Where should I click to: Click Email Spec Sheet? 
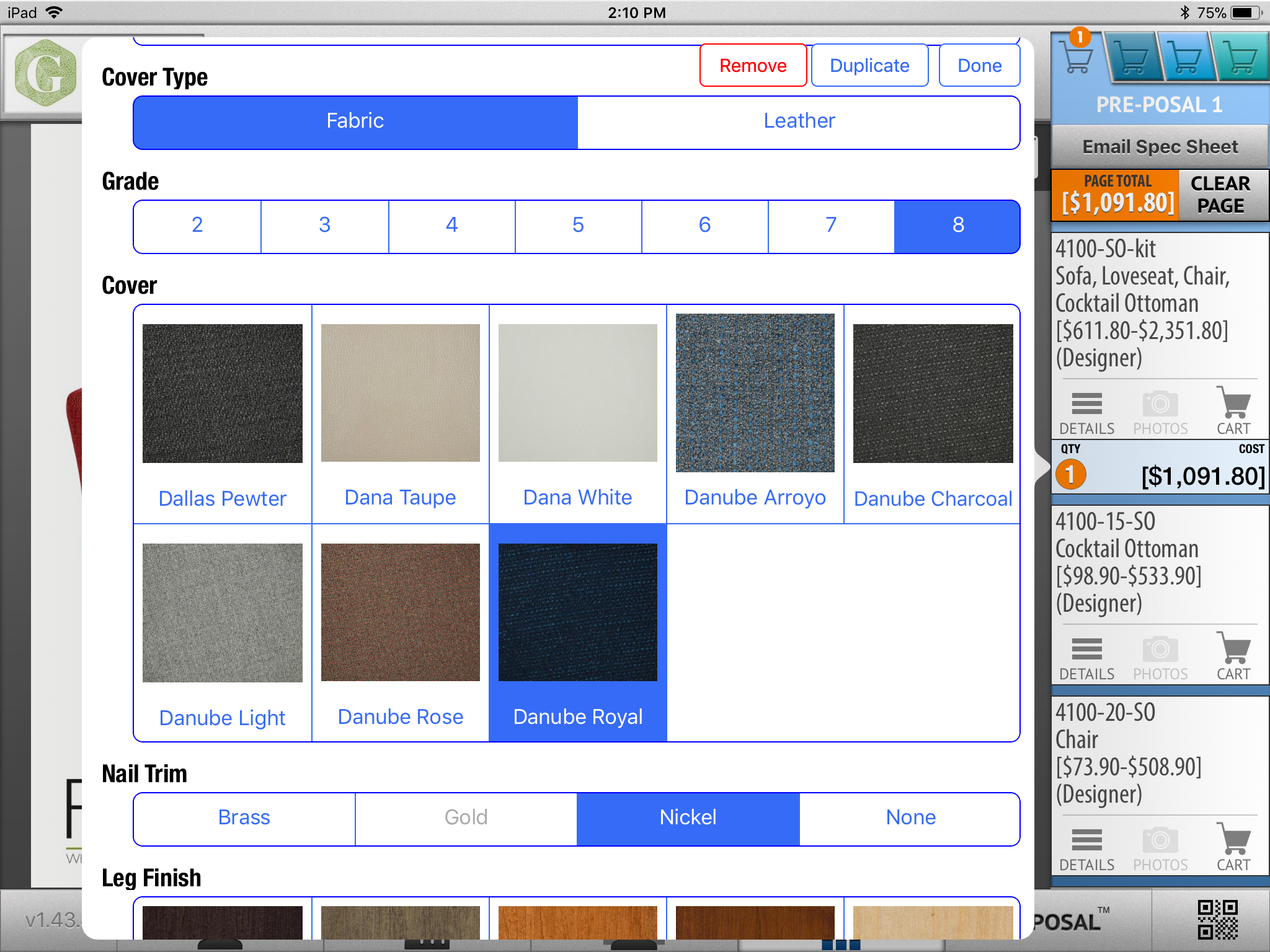pyautogui.click(x=1160, y=147)
